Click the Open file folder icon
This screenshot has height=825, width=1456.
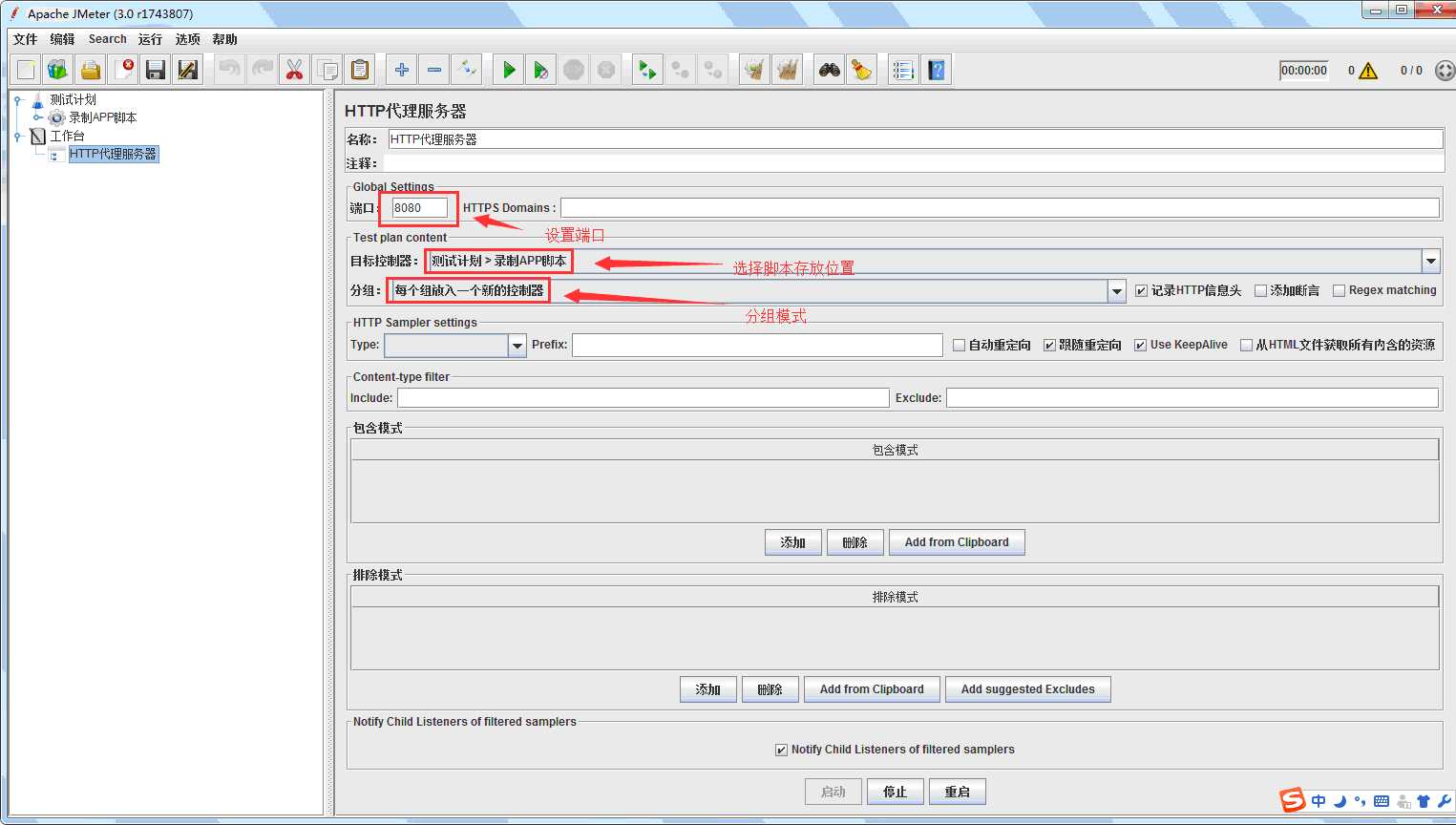(91, 70)
